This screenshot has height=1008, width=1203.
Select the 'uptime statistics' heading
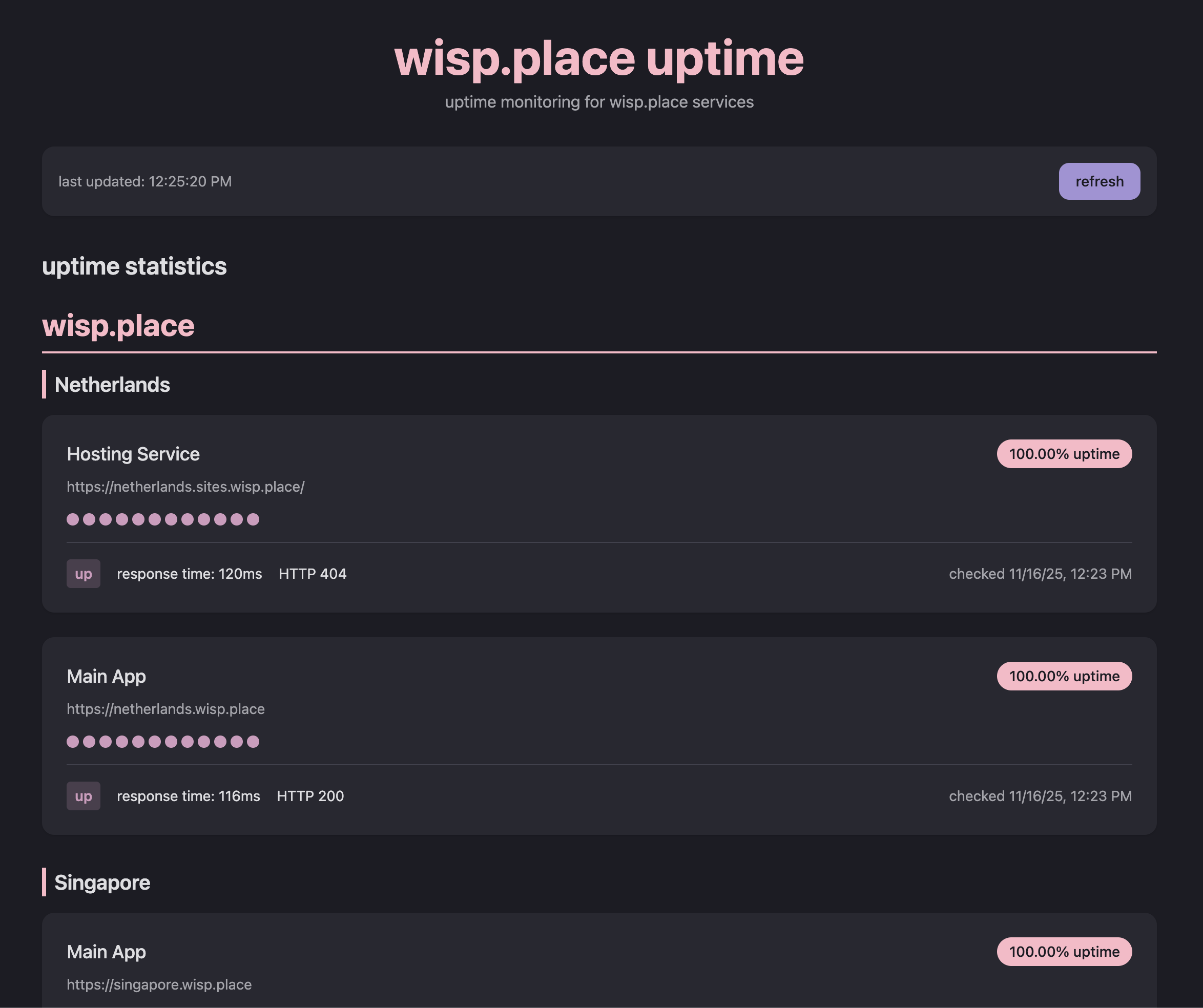coord(134,266)
